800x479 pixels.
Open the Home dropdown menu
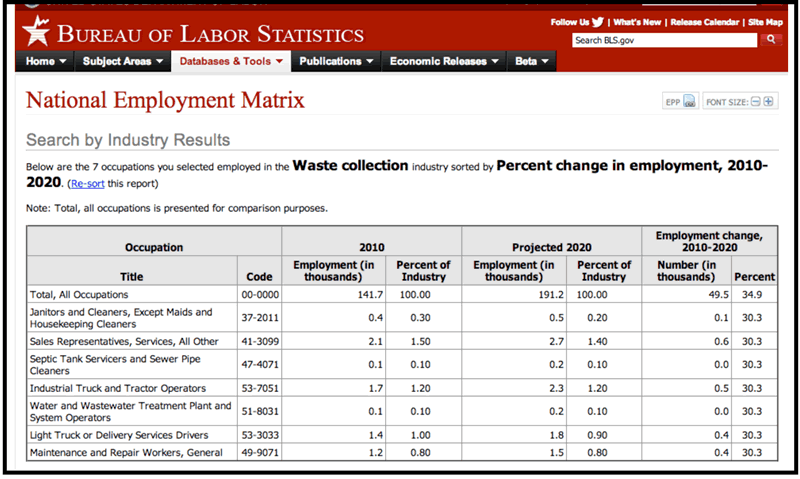45,61
